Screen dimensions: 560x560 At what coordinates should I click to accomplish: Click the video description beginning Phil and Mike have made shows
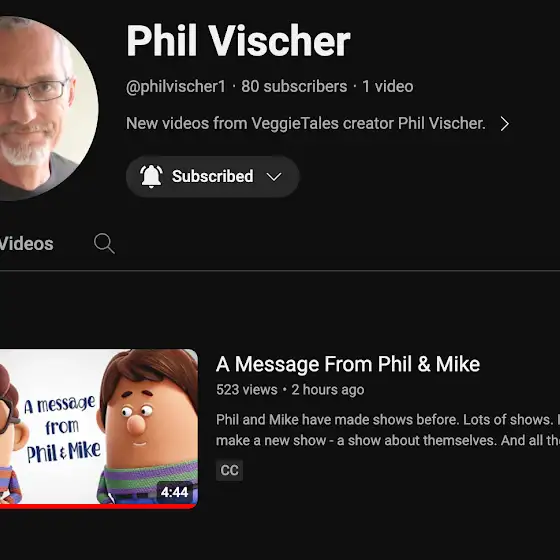(x=388, y=430)
